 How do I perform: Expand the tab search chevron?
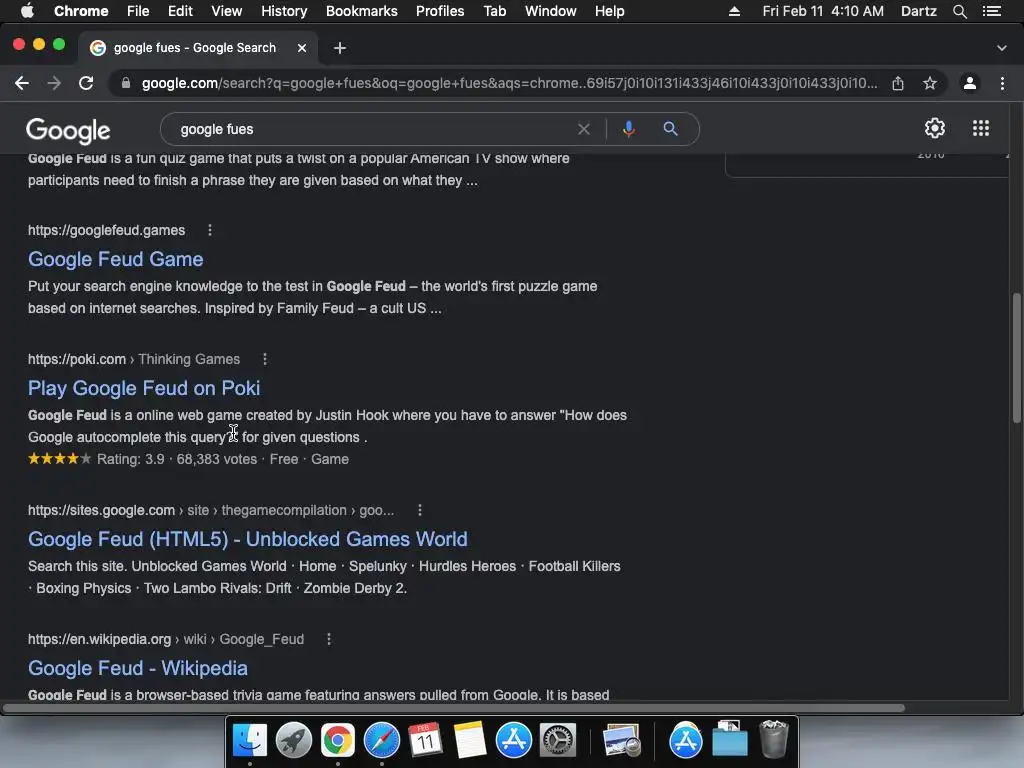click(1002, 48)
